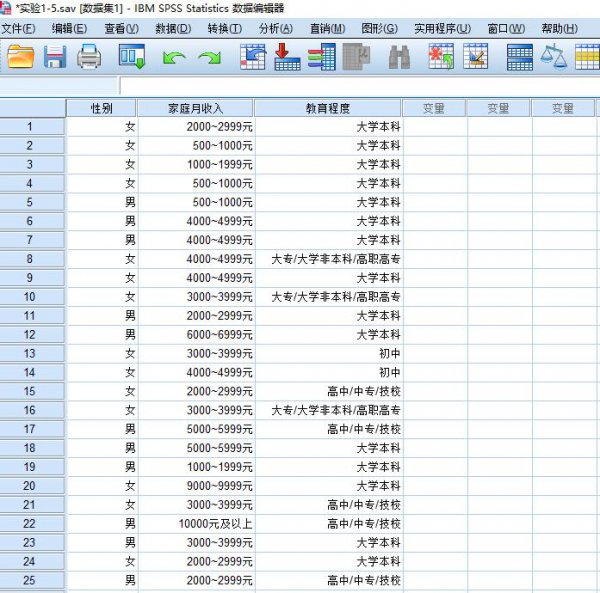Open Find with the binoculars icon

(399, 57)
